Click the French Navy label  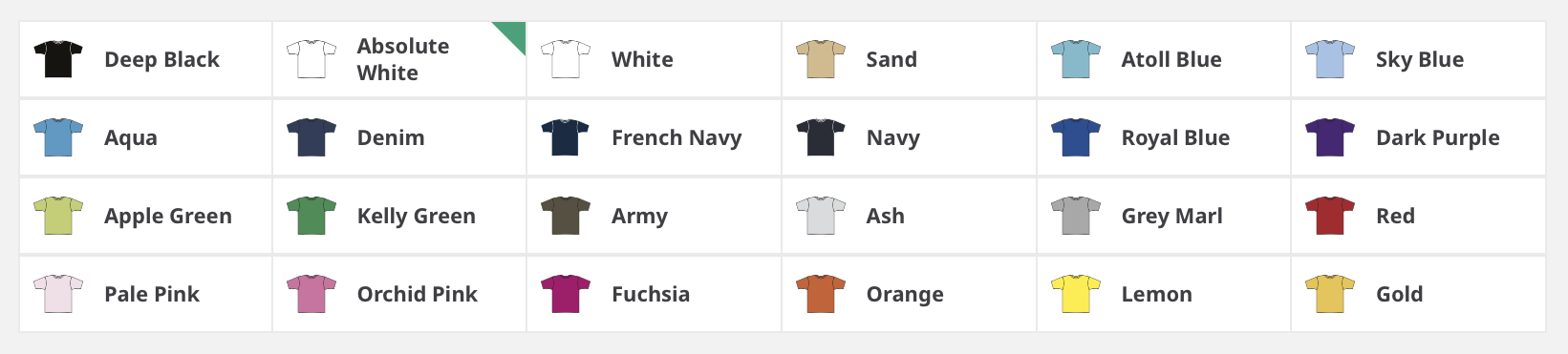point(677,137)
